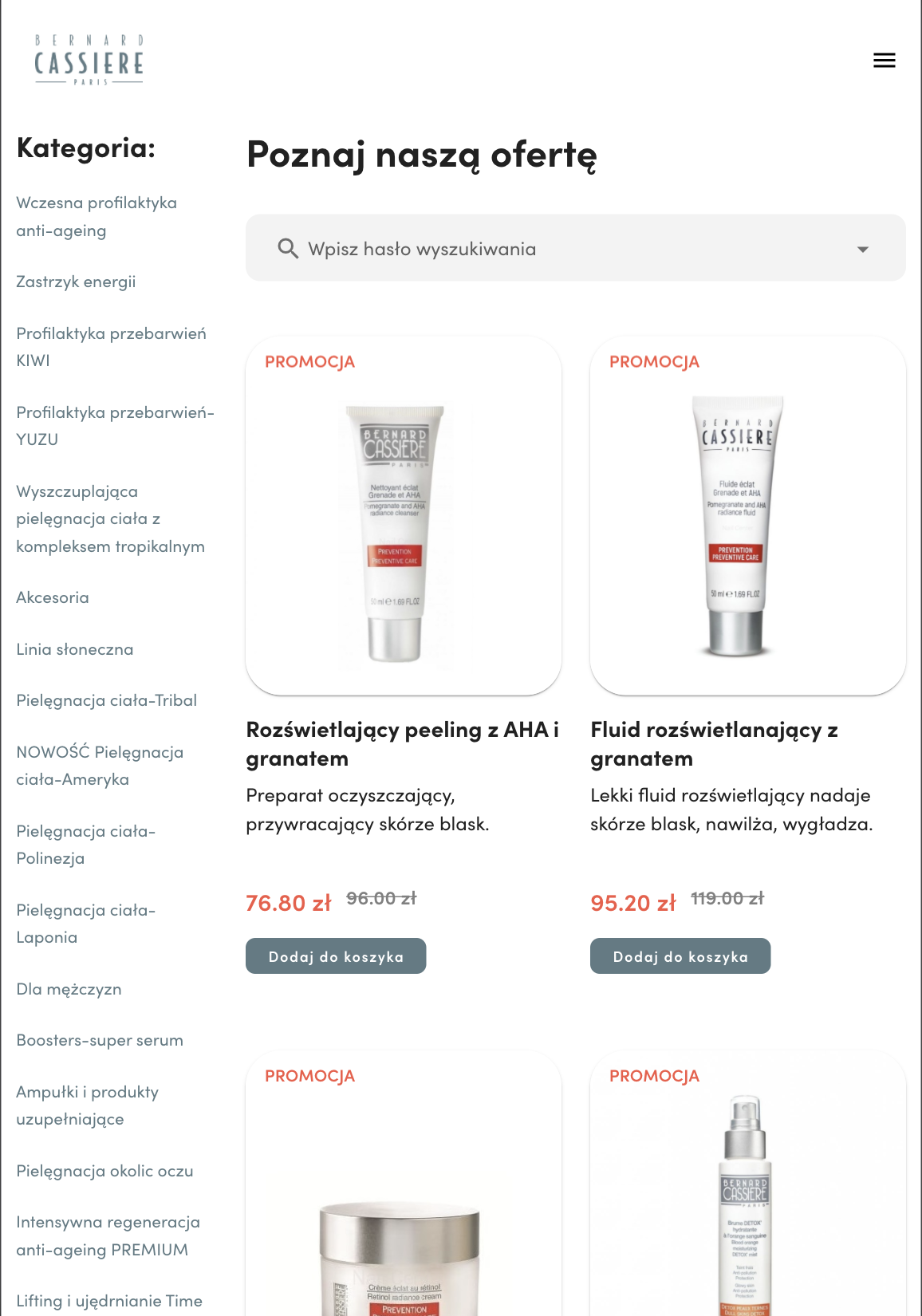Open the Rozświetlający peeling product image

pyautogui.click(x=404, y=516)
